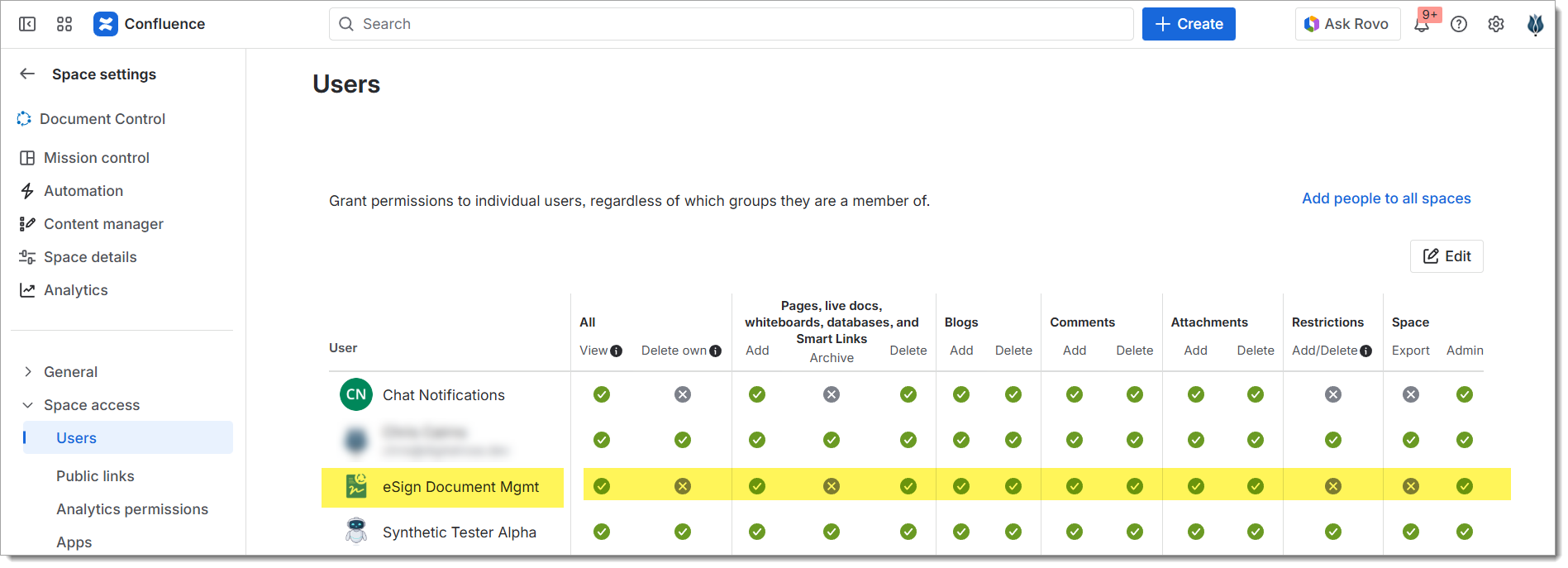Open the settings gear icon
This screenshot has height=568, width=1568.
click(1496, 24)
